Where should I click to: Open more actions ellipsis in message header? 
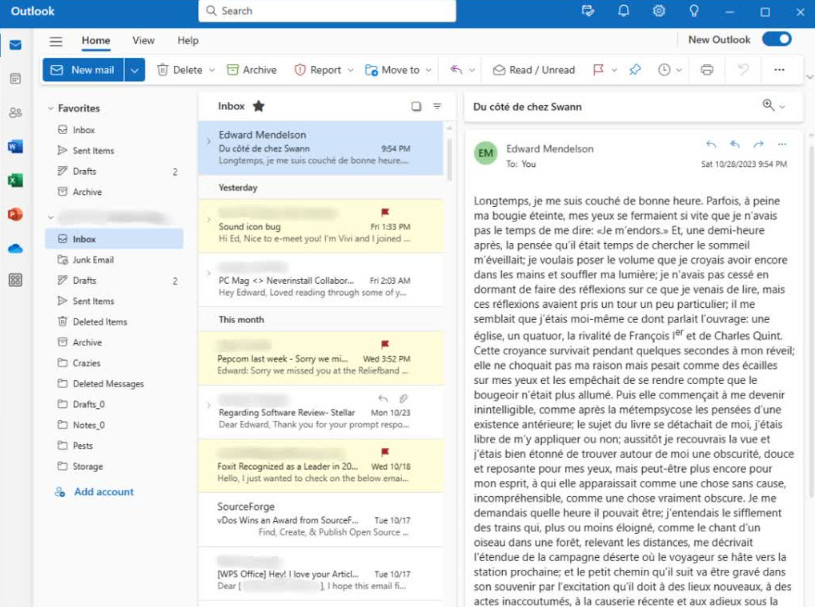(782, 144)
